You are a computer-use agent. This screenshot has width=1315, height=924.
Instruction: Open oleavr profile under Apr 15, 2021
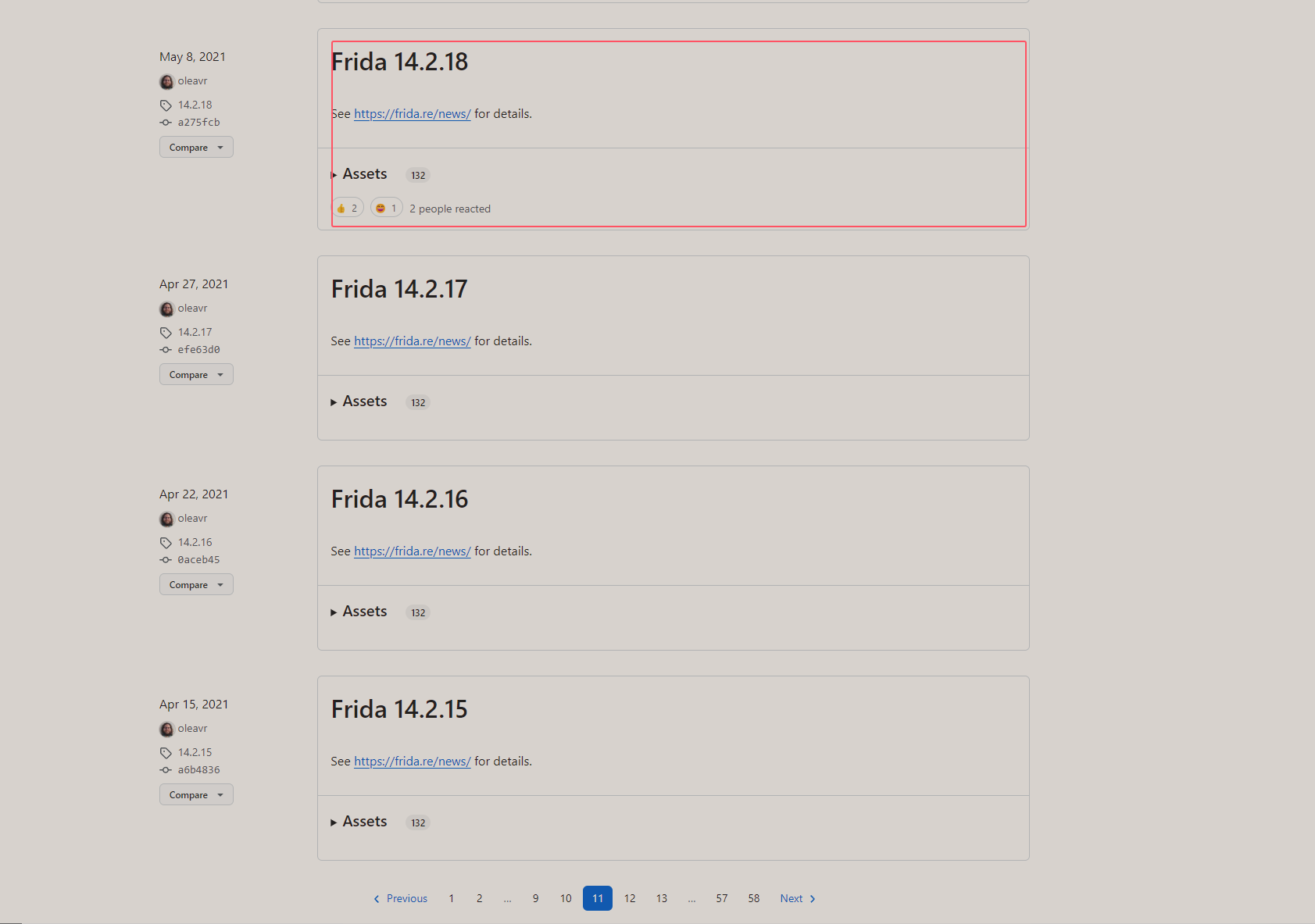[192, 729]
